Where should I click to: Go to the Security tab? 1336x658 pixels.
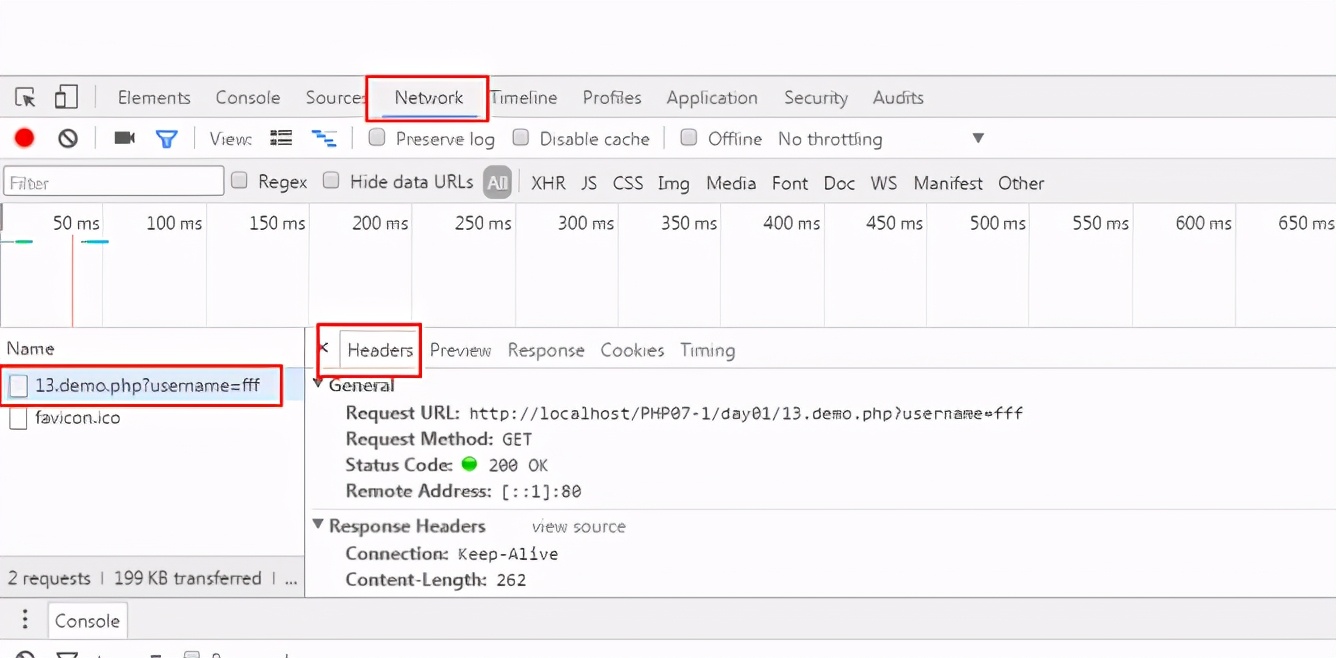816,97
